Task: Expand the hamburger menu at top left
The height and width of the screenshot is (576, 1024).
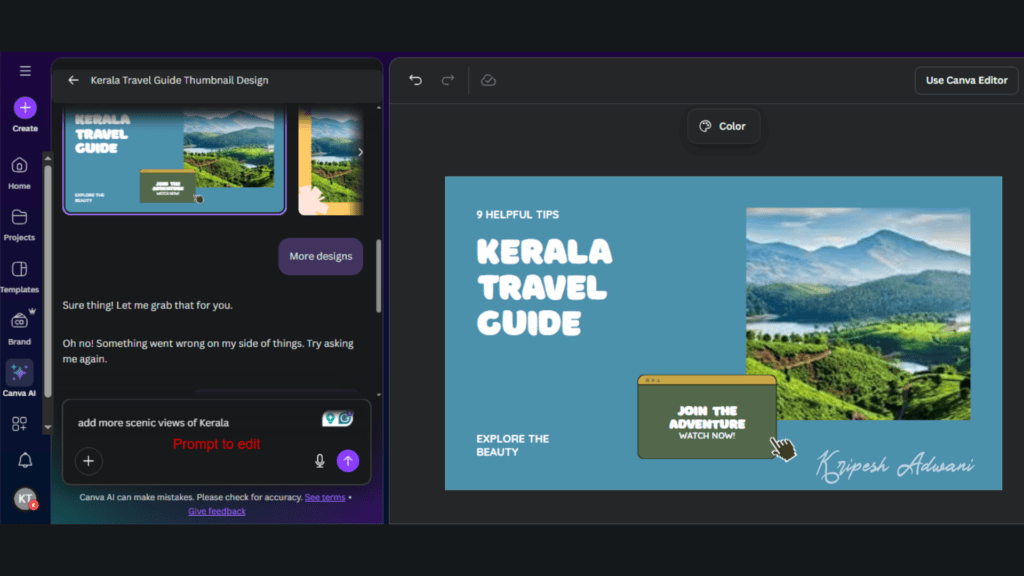Action: pos(24,70)
